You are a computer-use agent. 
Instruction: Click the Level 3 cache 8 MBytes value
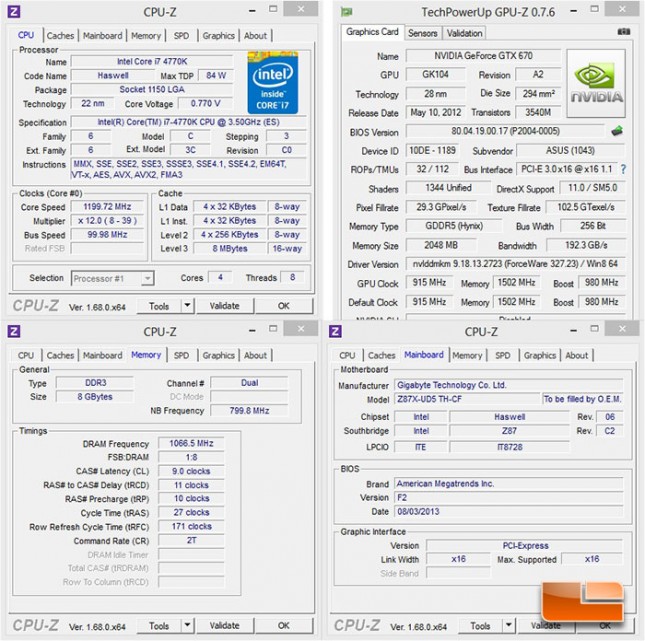230,249
